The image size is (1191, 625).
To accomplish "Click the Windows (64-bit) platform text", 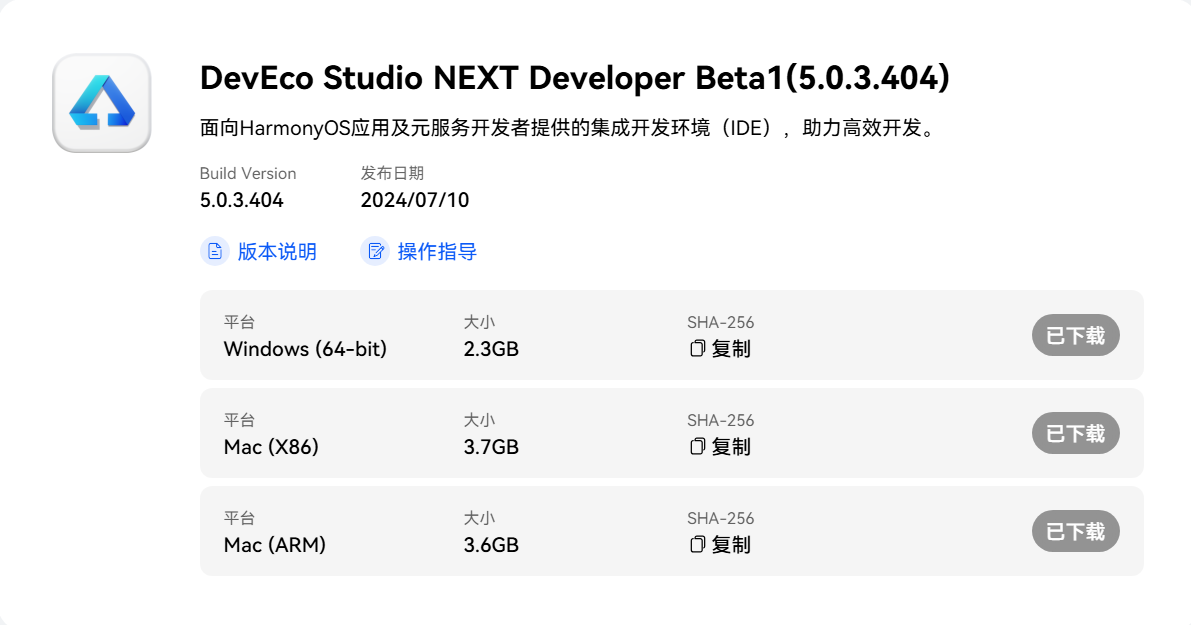I will tap(305, 349).
